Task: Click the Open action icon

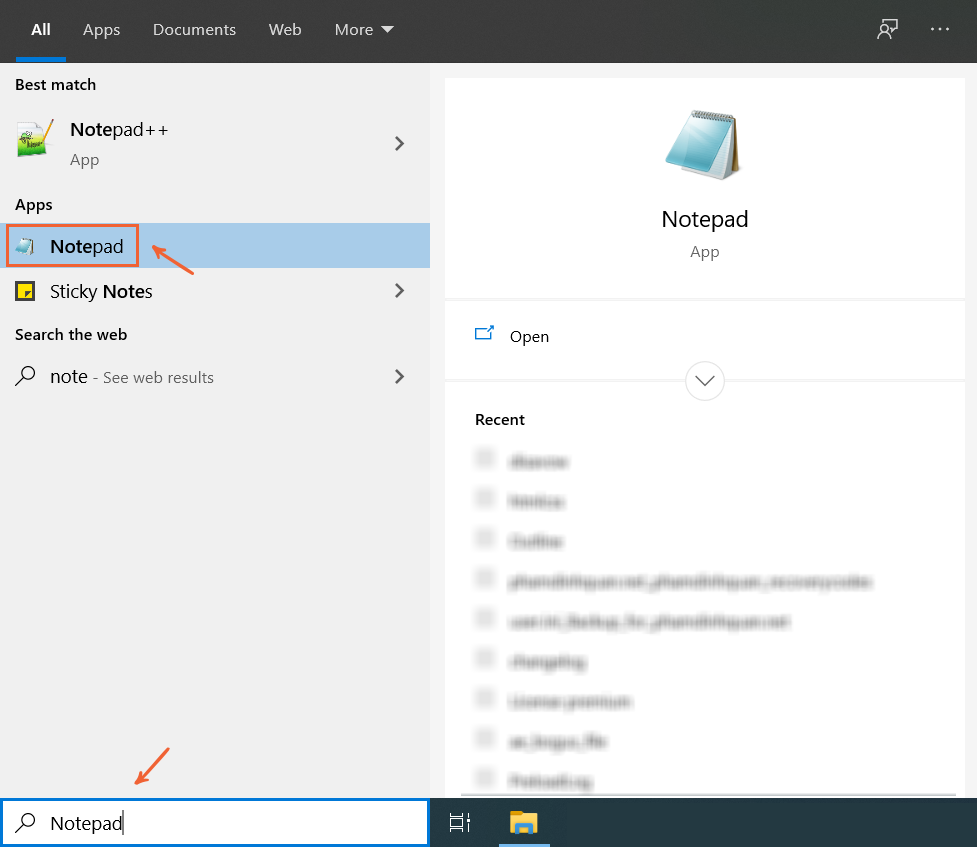Action: (x=484, y=333)
